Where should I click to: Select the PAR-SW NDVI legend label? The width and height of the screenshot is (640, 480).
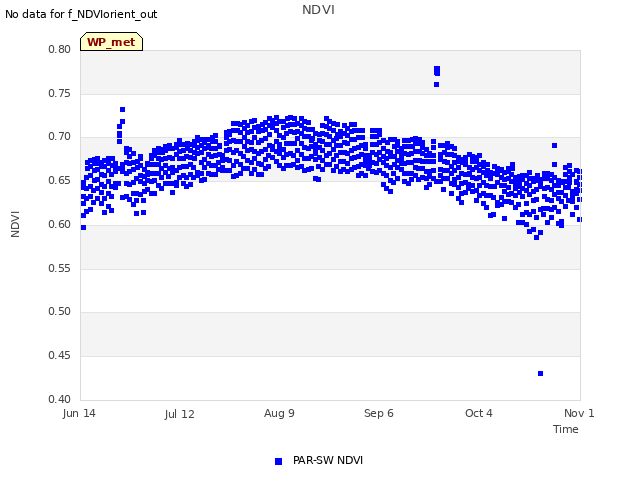pyautogui.click(x=328, y=460)
